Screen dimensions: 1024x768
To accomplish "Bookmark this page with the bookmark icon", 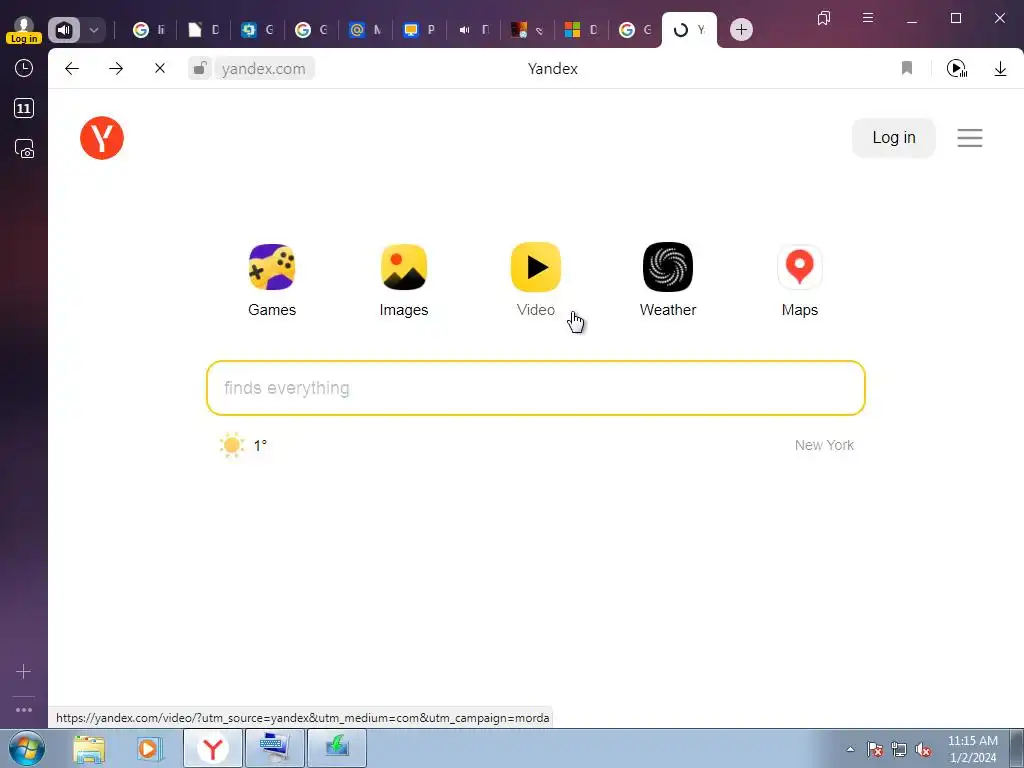I will pyautogui.click(x=906, y=68).
